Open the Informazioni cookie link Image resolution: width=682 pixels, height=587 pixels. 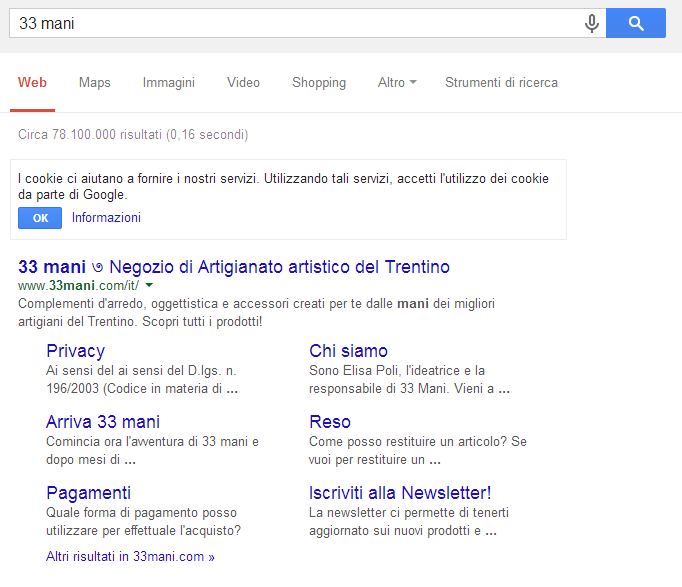coord(106,217)
